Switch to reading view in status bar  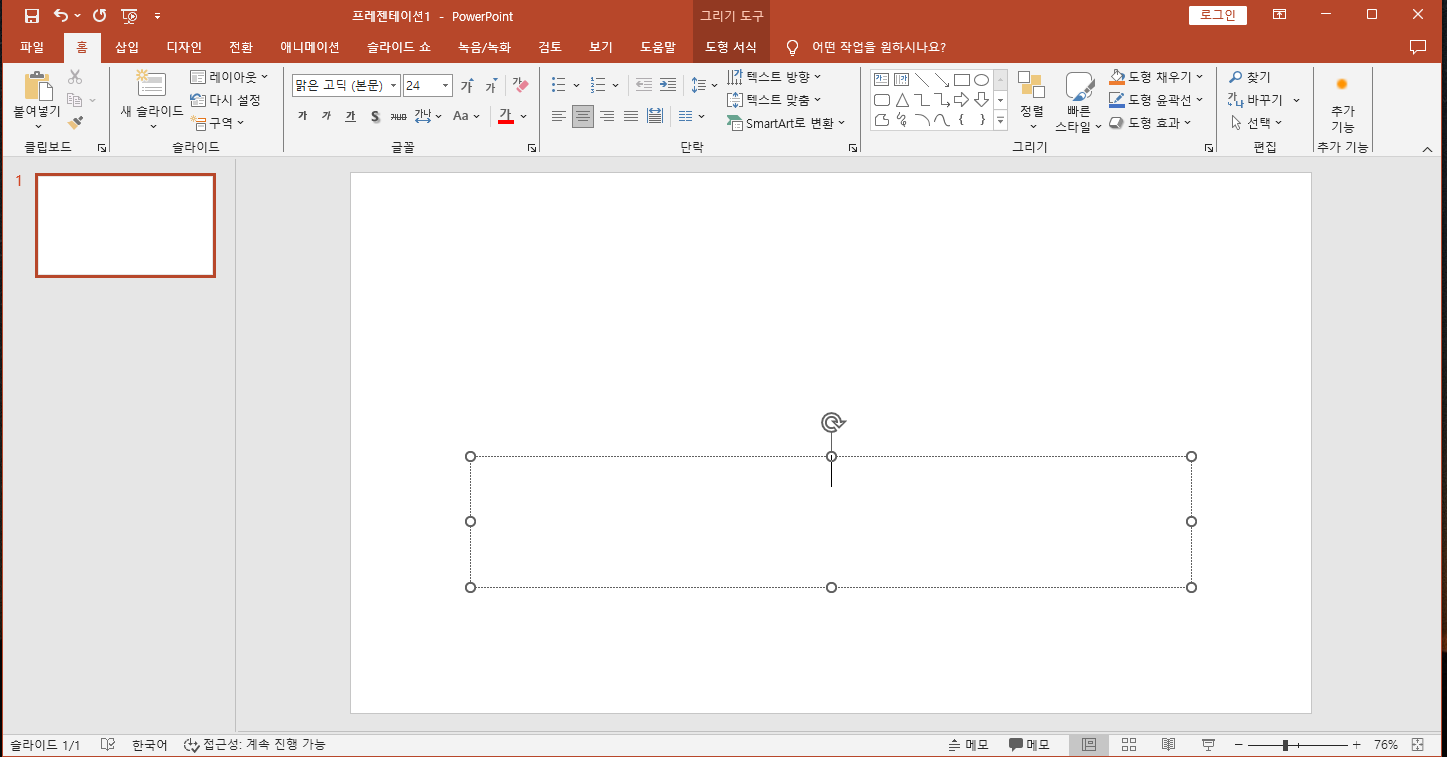(1168, 745)
